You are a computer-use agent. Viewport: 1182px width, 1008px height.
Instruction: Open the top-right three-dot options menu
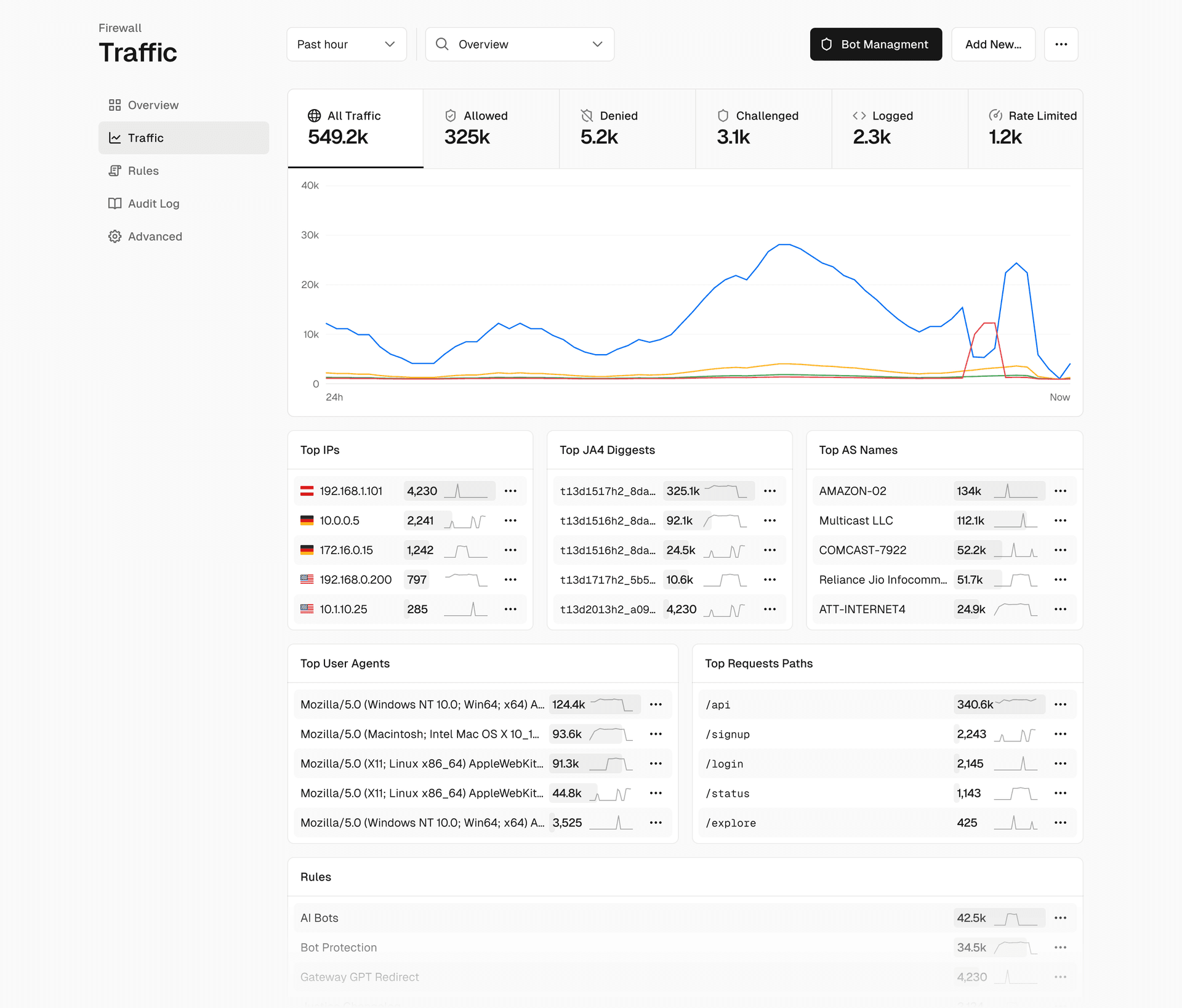click(x=1061, y=44)
